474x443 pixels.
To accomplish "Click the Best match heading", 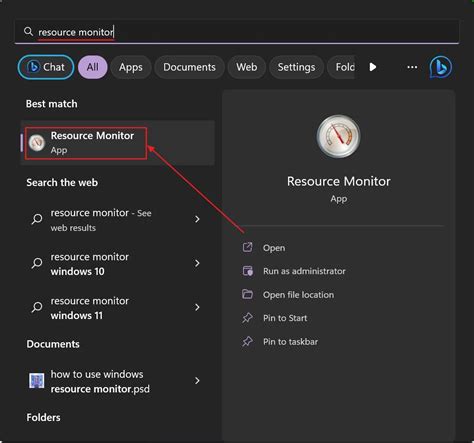I will pyautogui.click(x=52, y=104).
